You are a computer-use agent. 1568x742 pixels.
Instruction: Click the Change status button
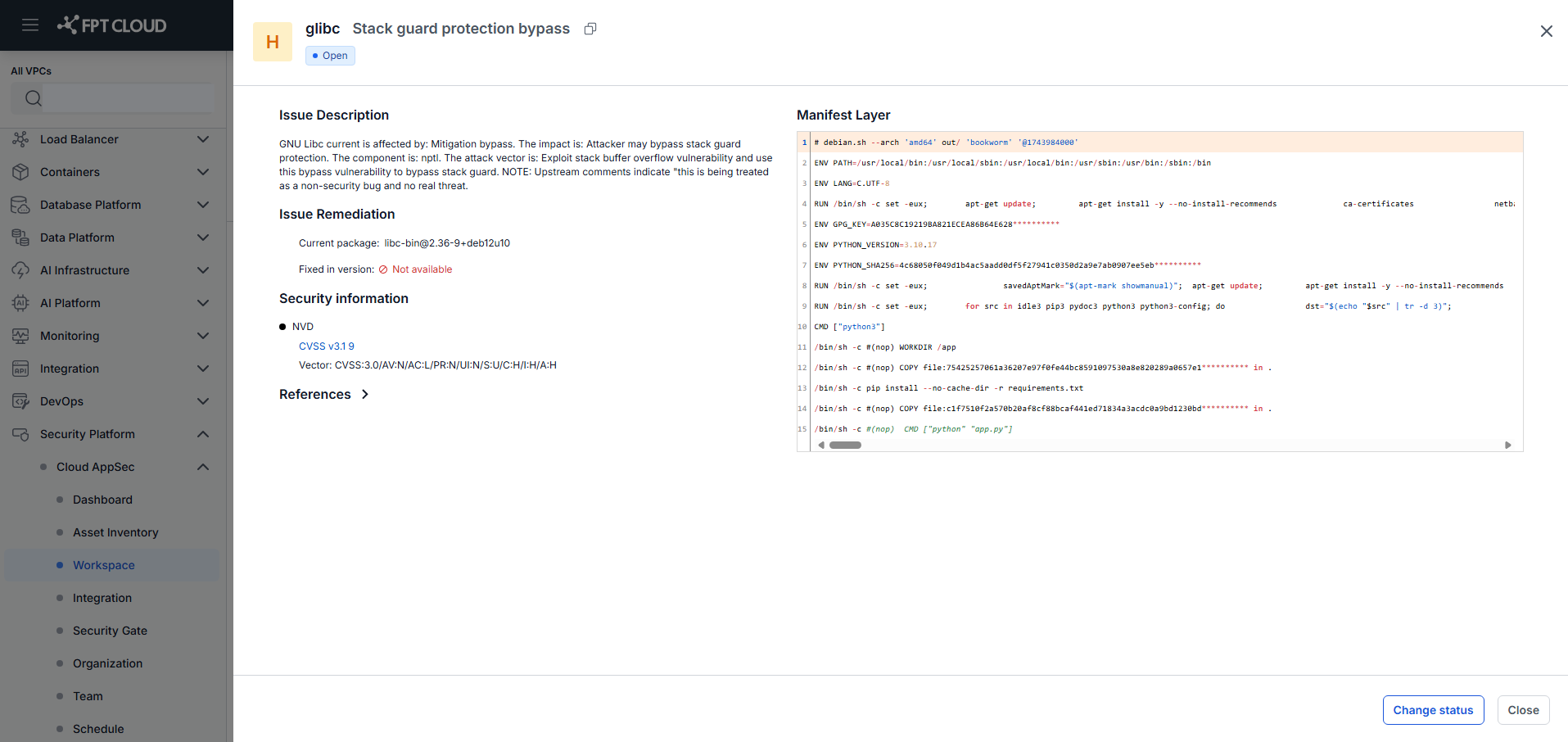click(x=1433, y=710)
